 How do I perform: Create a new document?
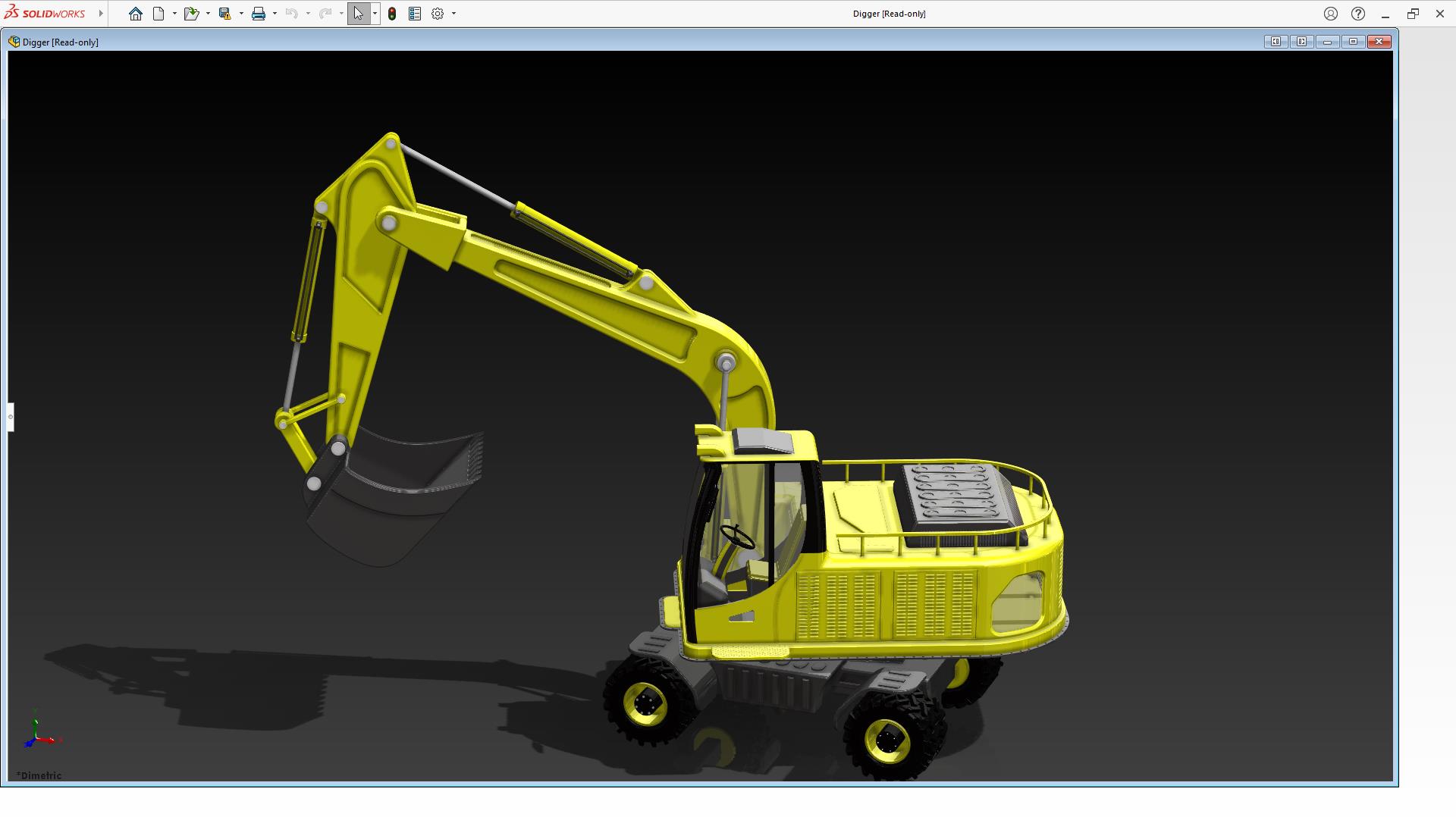click(x=158, y=14)
